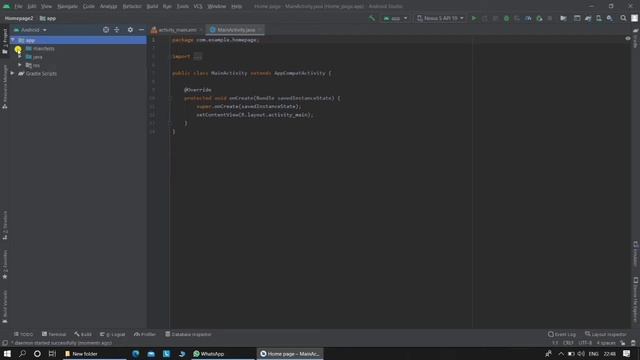Open the Logcat tool window
Viewport: 640px width, 360px height.
click(x=113, y=334)
